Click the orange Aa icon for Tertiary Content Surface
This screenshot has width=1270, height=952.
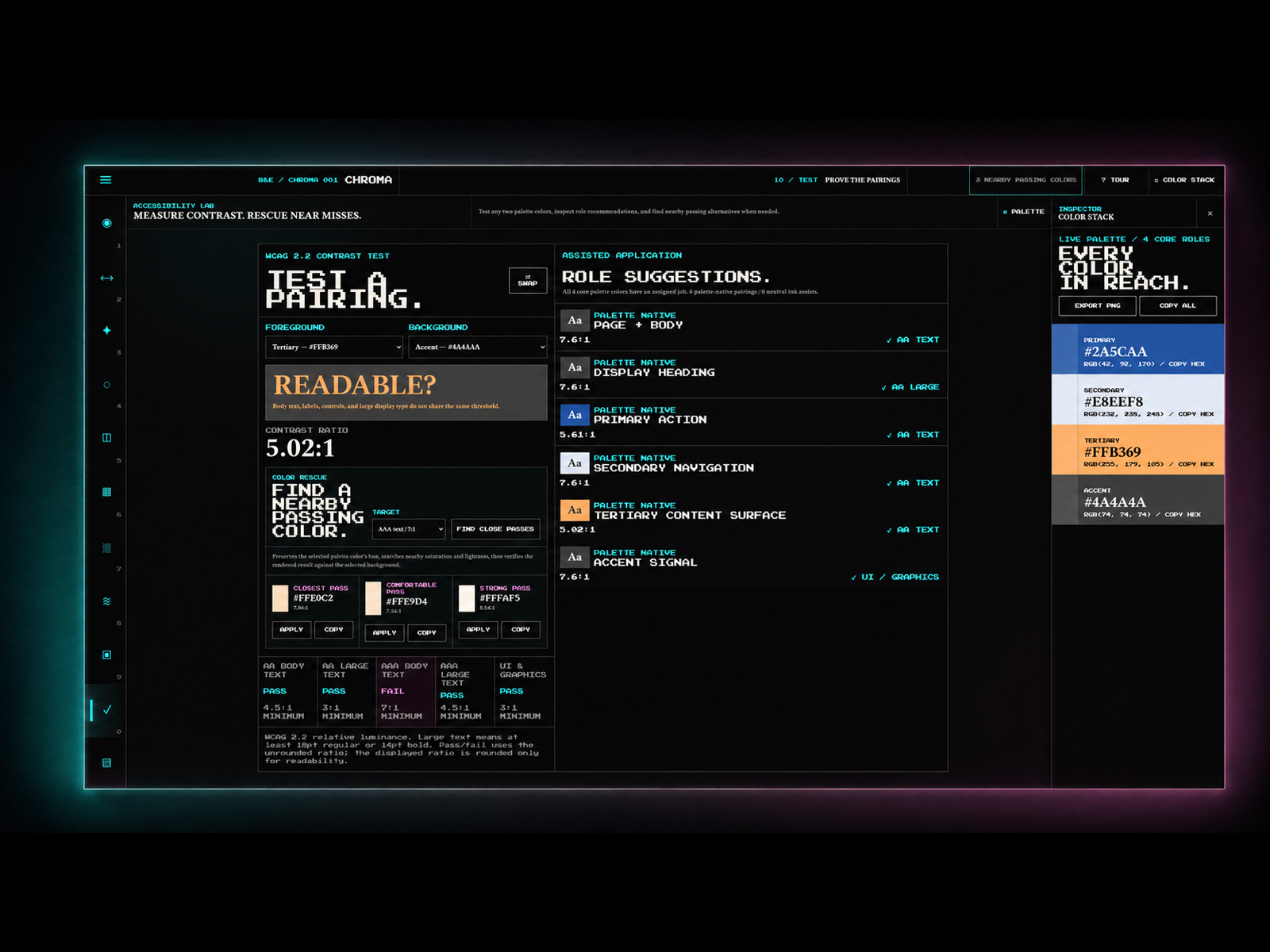(x=575, y=510)
